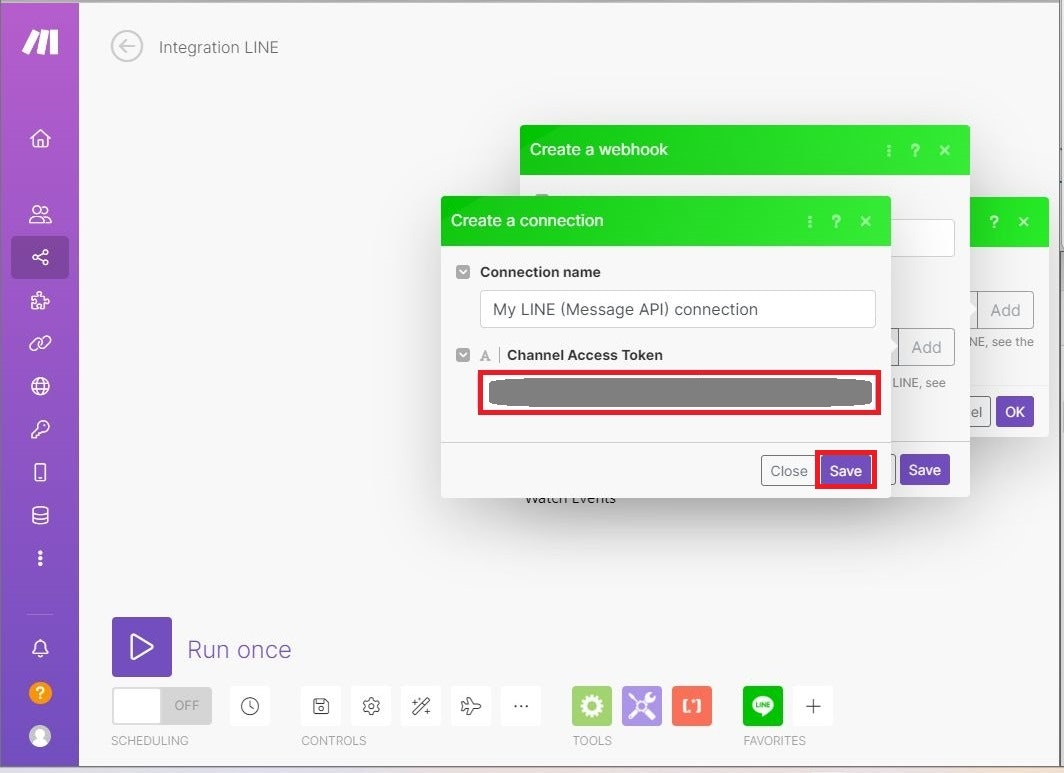
Task: Open help in the rearmost module dialog
Action: [993, 221]
